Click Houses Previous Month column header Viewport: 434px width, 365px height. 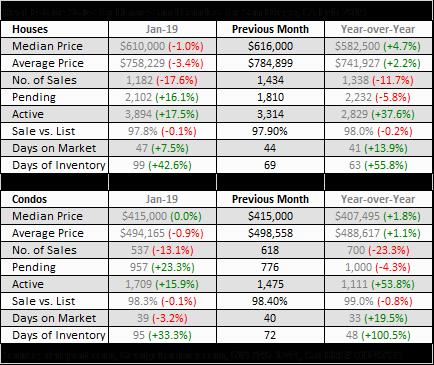click(x=270, y=29)
